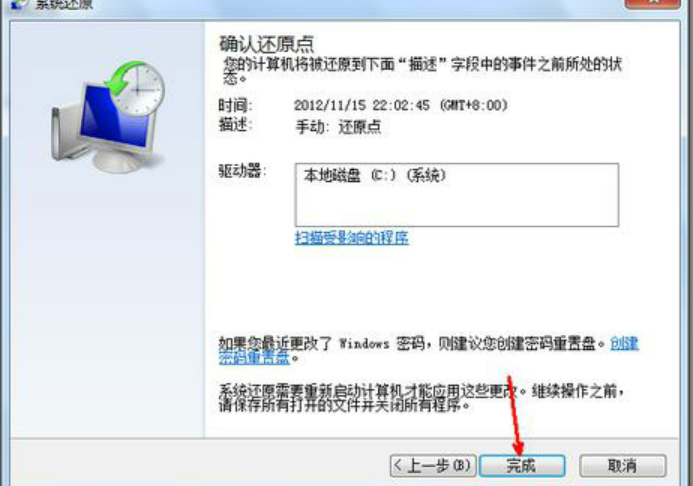
Task: Click the 确认还原点 heading
Action: (267, 44)
